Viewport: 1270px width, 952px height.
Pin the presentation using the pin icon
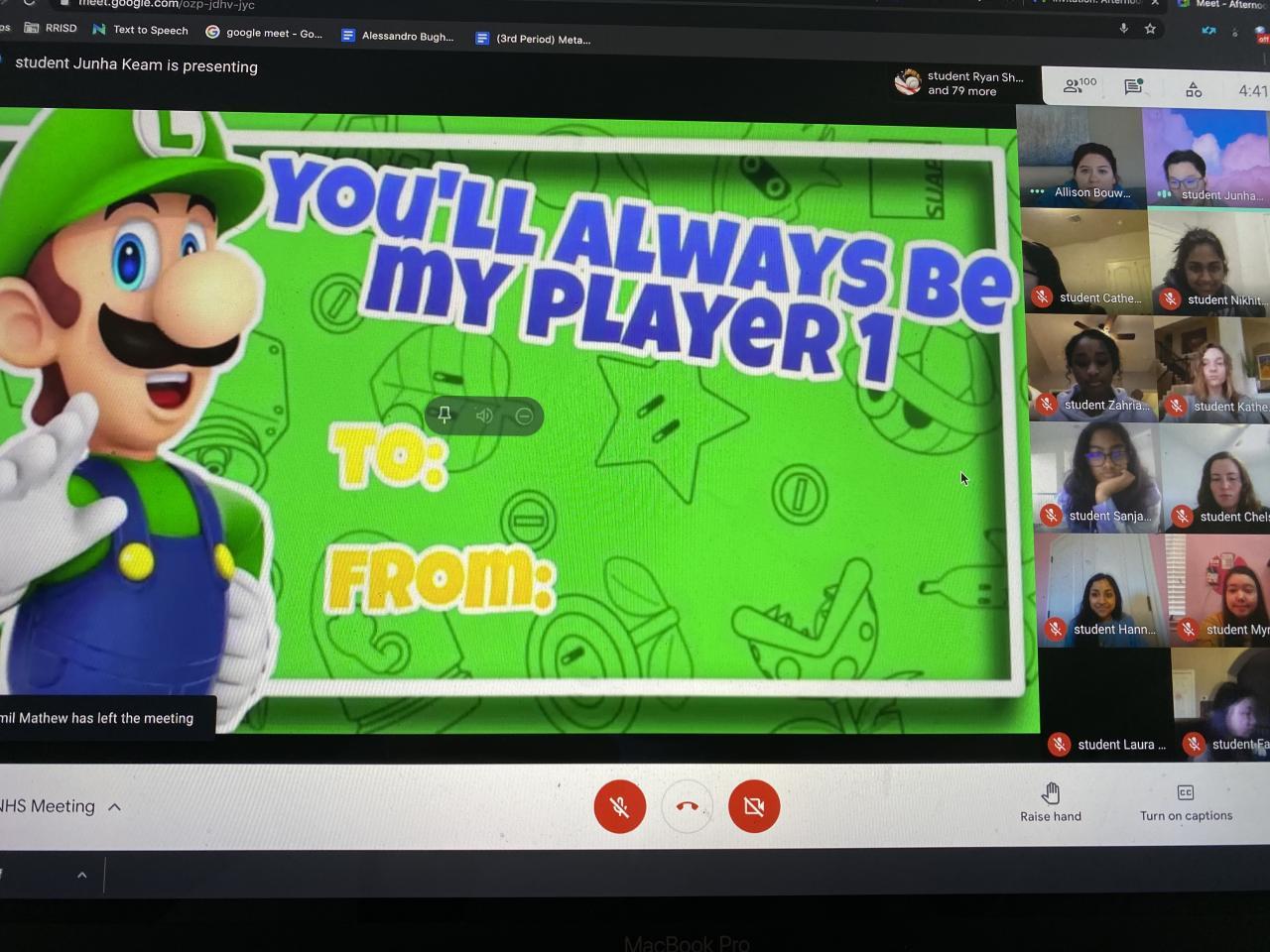[444, 416]
